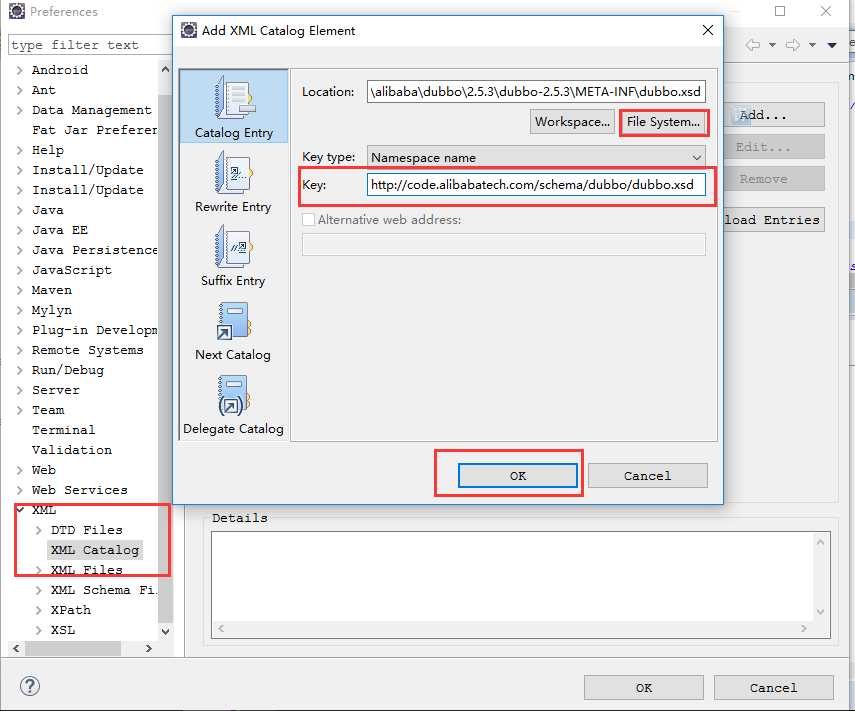This screenshot has width=855, height=711.
Task: Close the Add XML Catalog Element dialog
Action: (708, 30)
